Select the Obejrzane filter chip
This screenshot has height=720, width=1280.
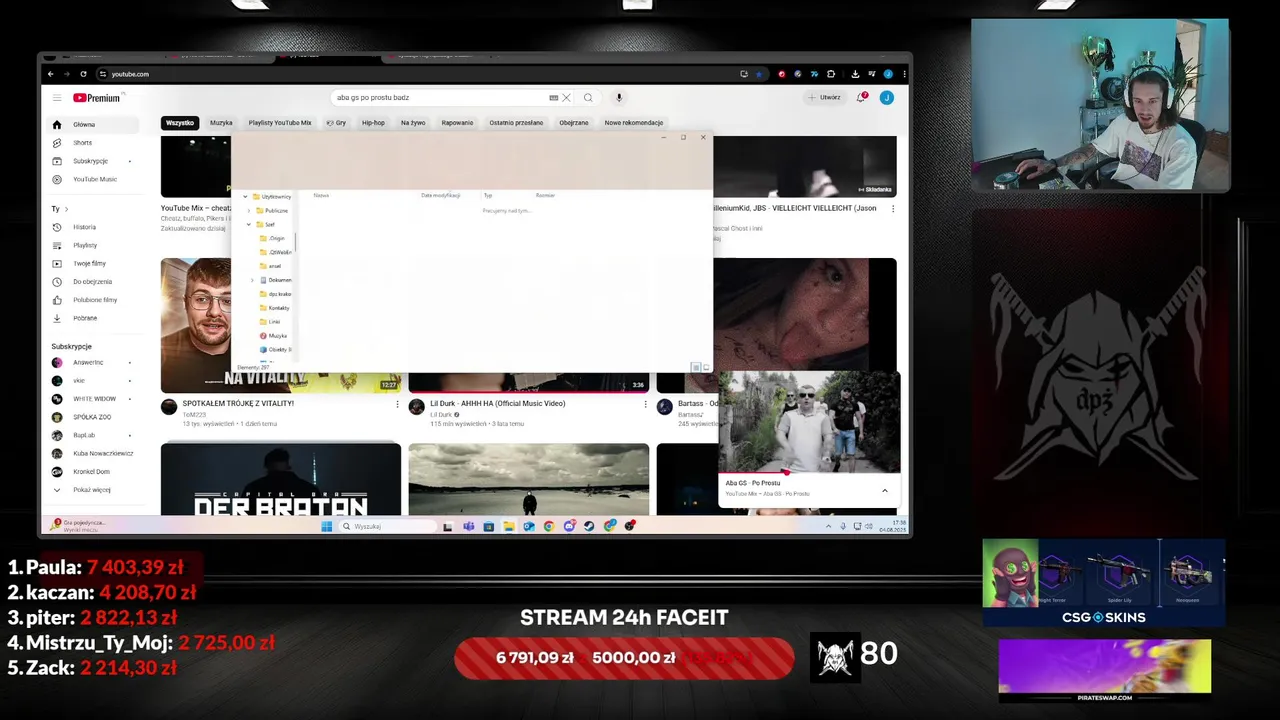(x=574, y=123)
